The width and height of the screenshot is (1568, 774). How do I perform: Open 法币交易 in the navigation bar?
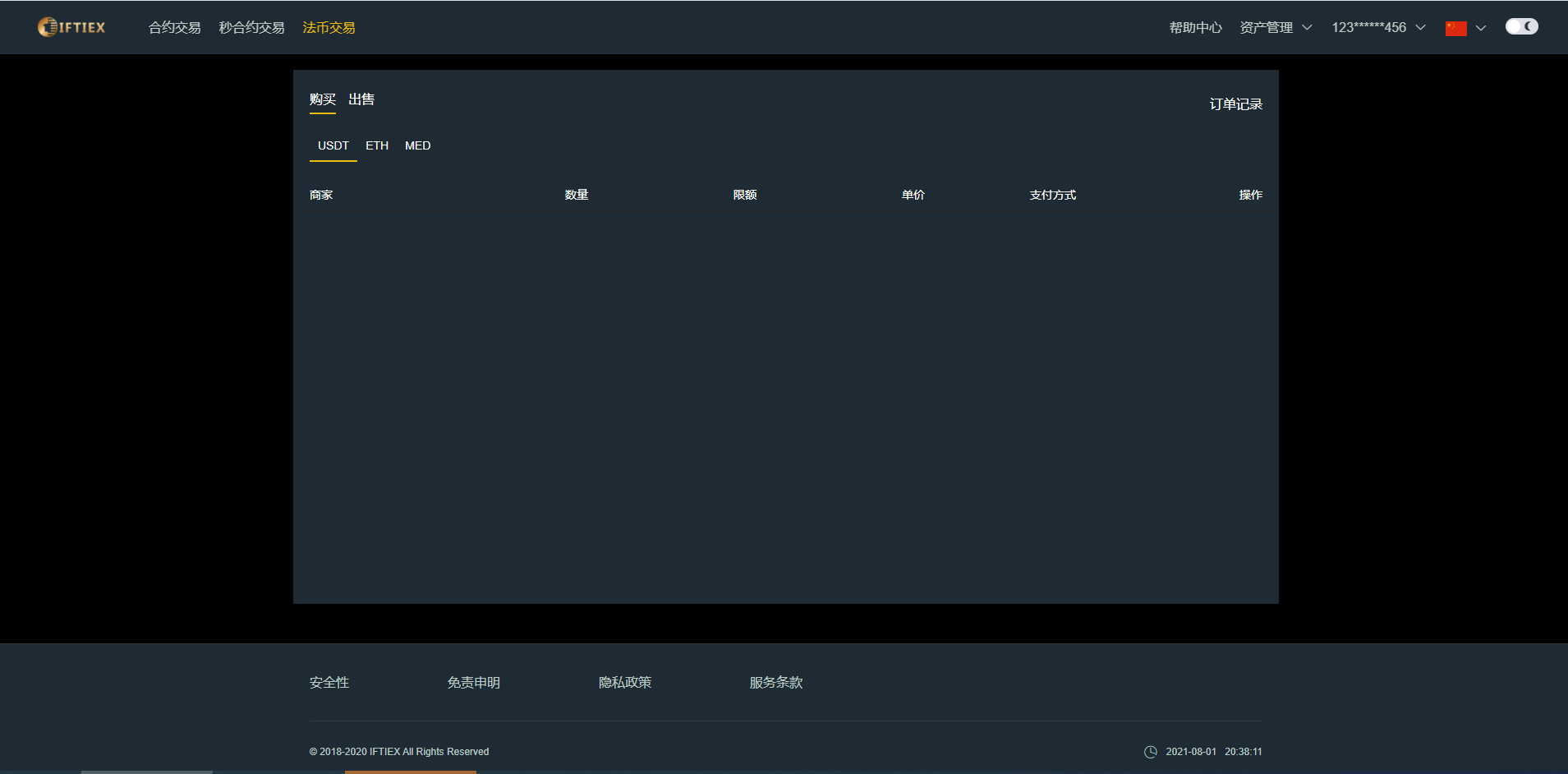329,27
